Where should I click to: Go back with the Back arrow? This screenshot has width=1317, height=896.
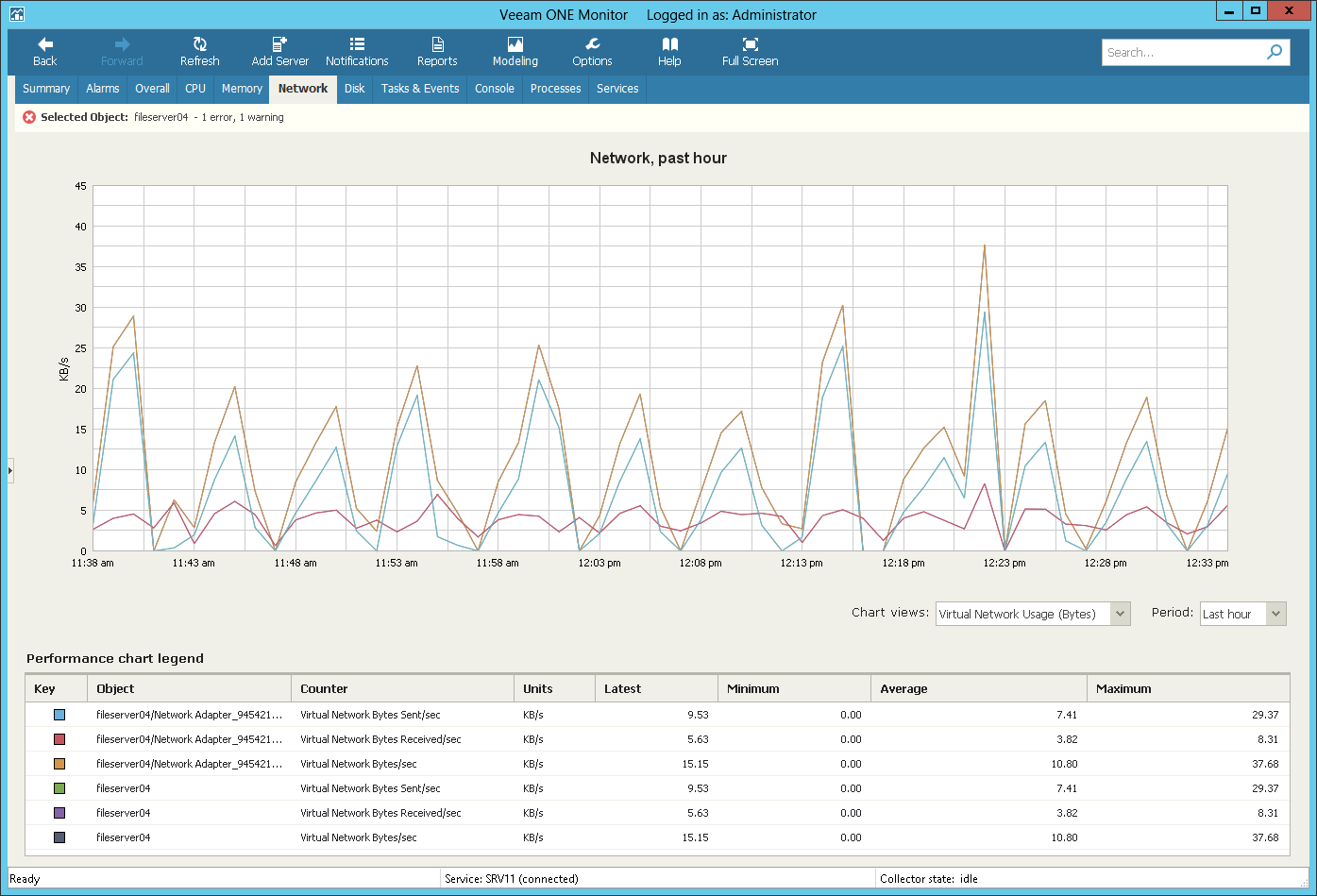point(44,52)
